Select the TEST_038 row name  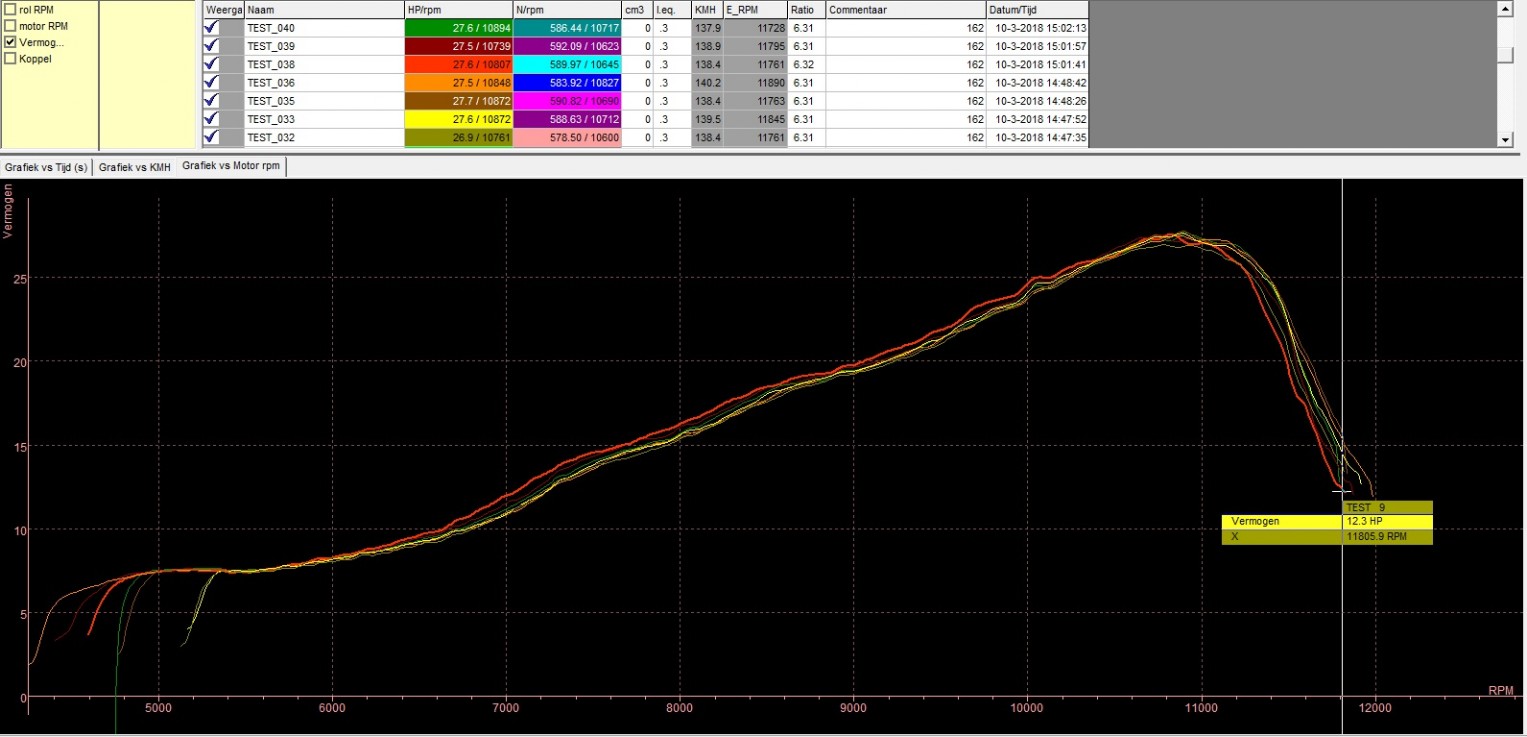pos(270,64)
